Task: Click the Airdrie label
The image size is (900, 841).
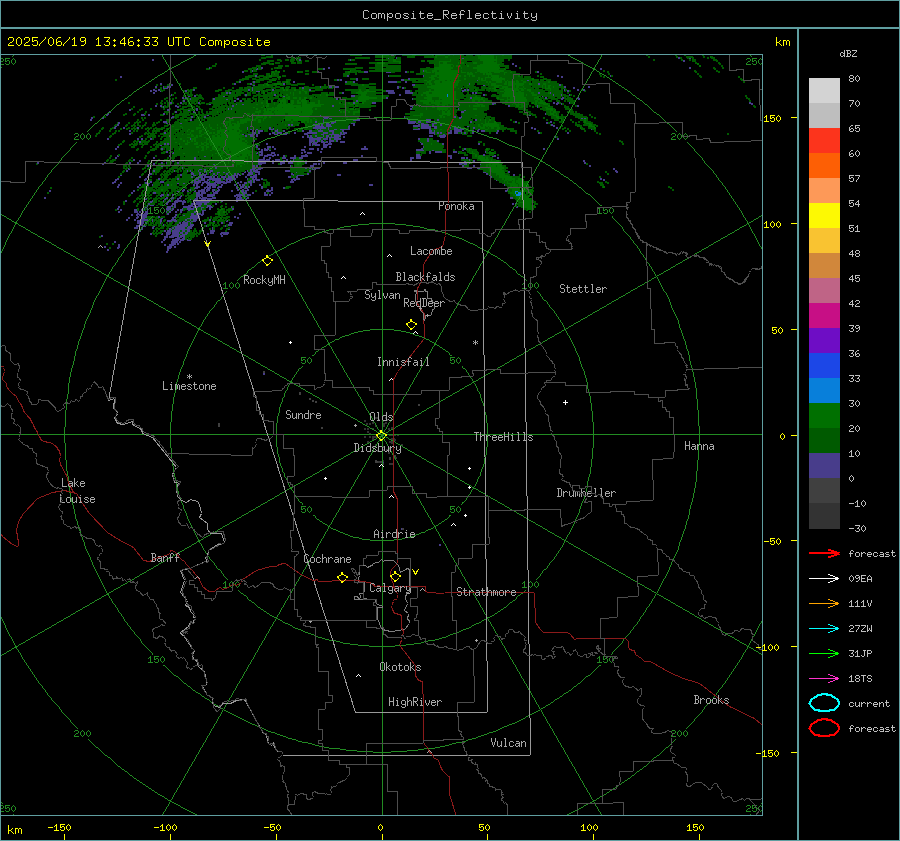Action: pos(394,534)
